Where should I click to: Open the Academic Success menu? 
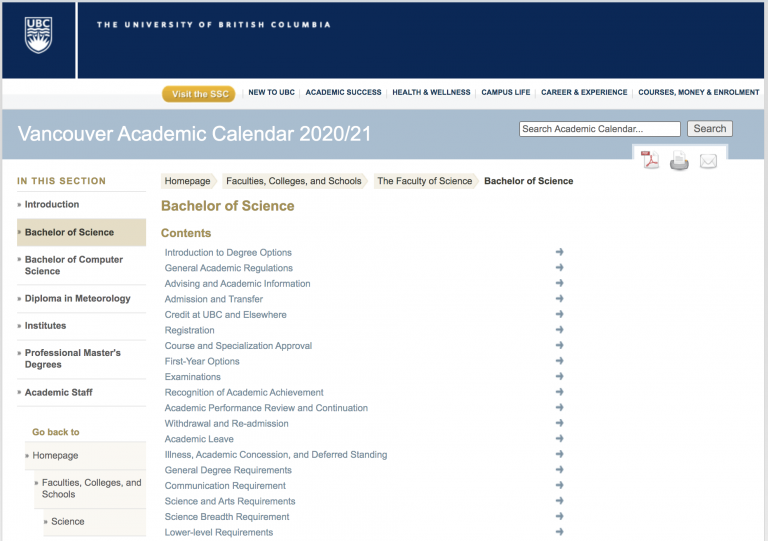click(343, 93)
